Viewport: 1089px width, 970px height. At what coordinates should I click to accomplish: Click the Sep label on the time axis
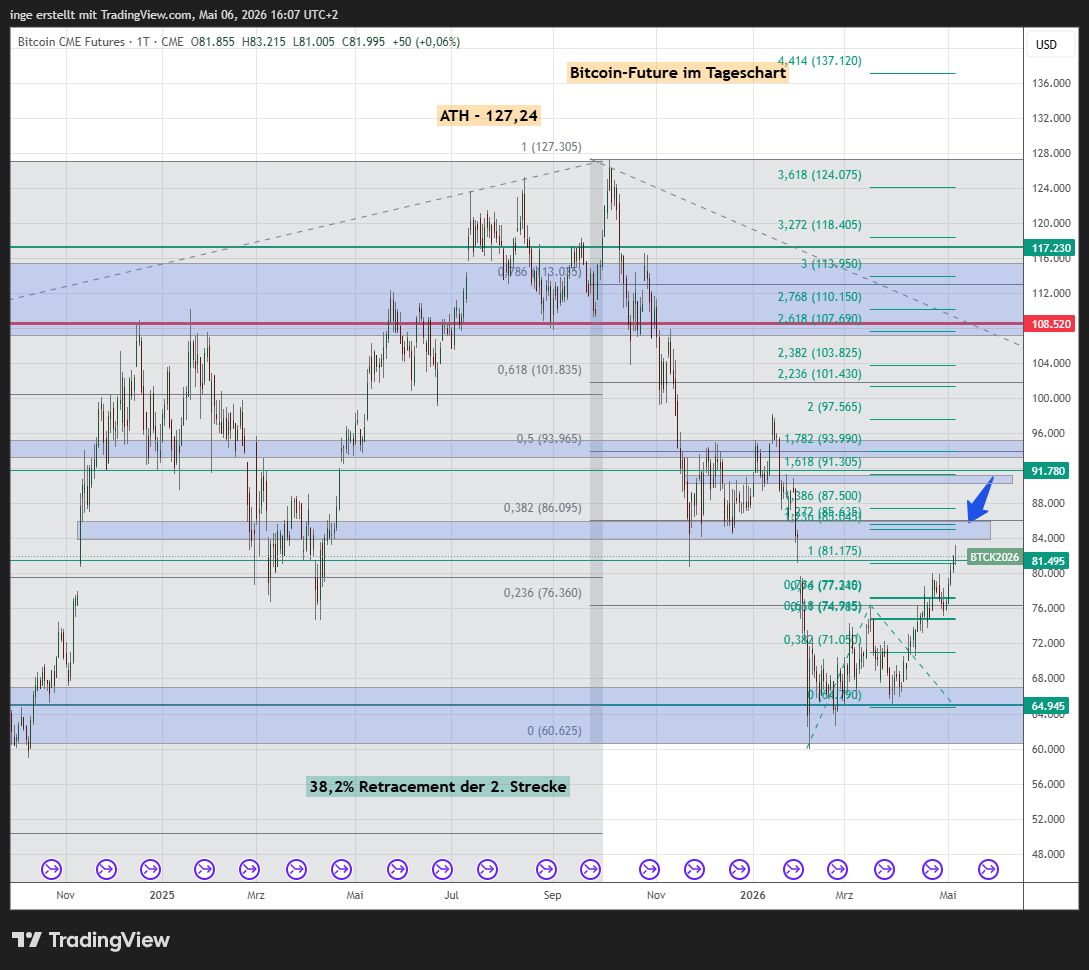coord(552,895)
